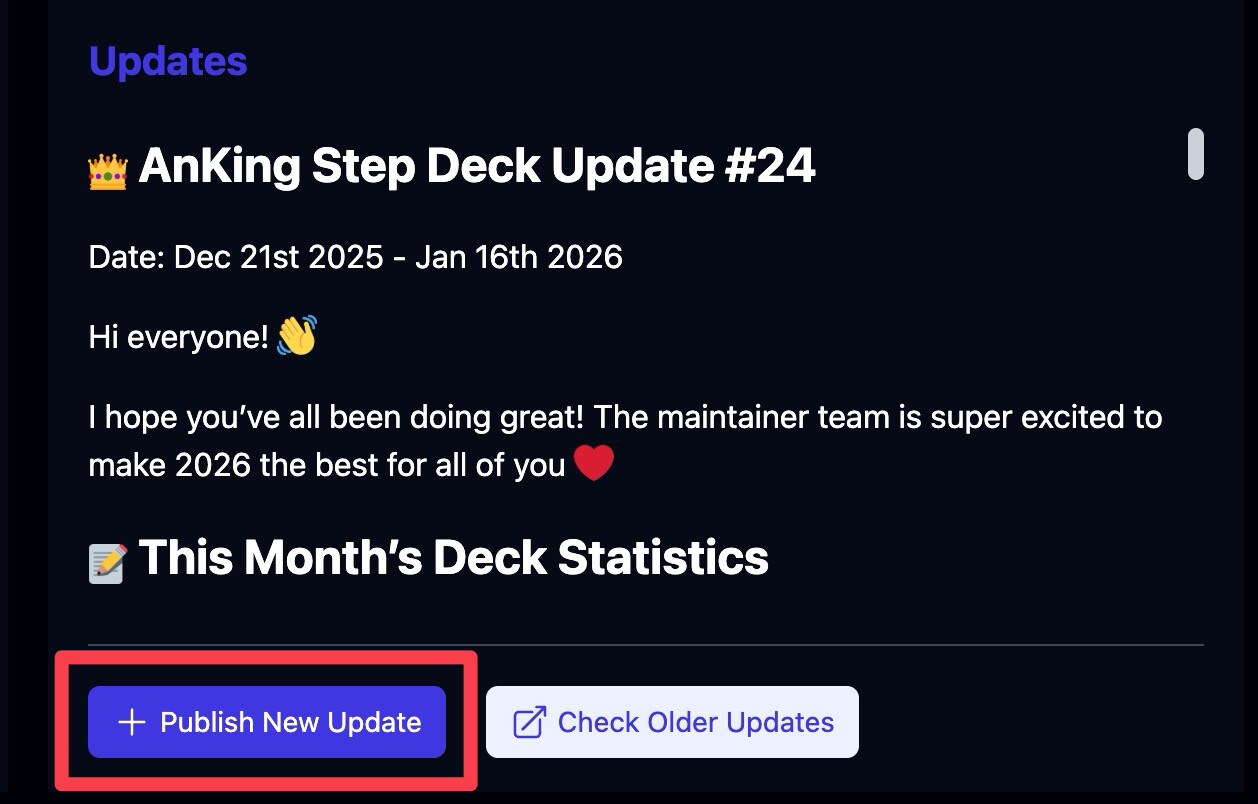Click the red heart emoji

click(594, 464)
